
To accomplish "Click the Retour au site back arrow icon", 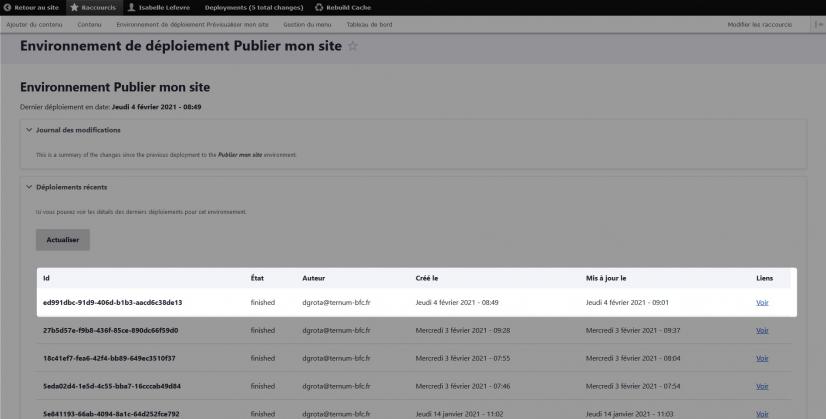I will click(8, 7).
